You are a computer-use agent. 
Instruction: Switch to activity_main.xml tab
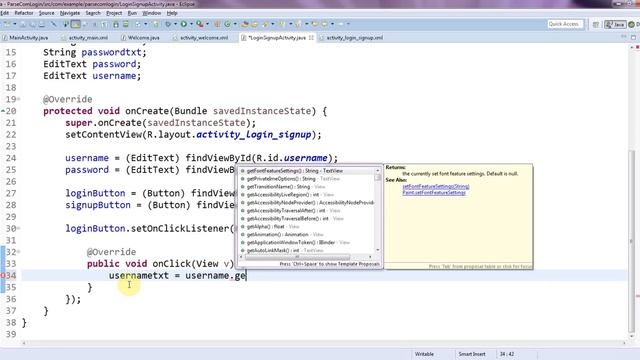[85, 38]
